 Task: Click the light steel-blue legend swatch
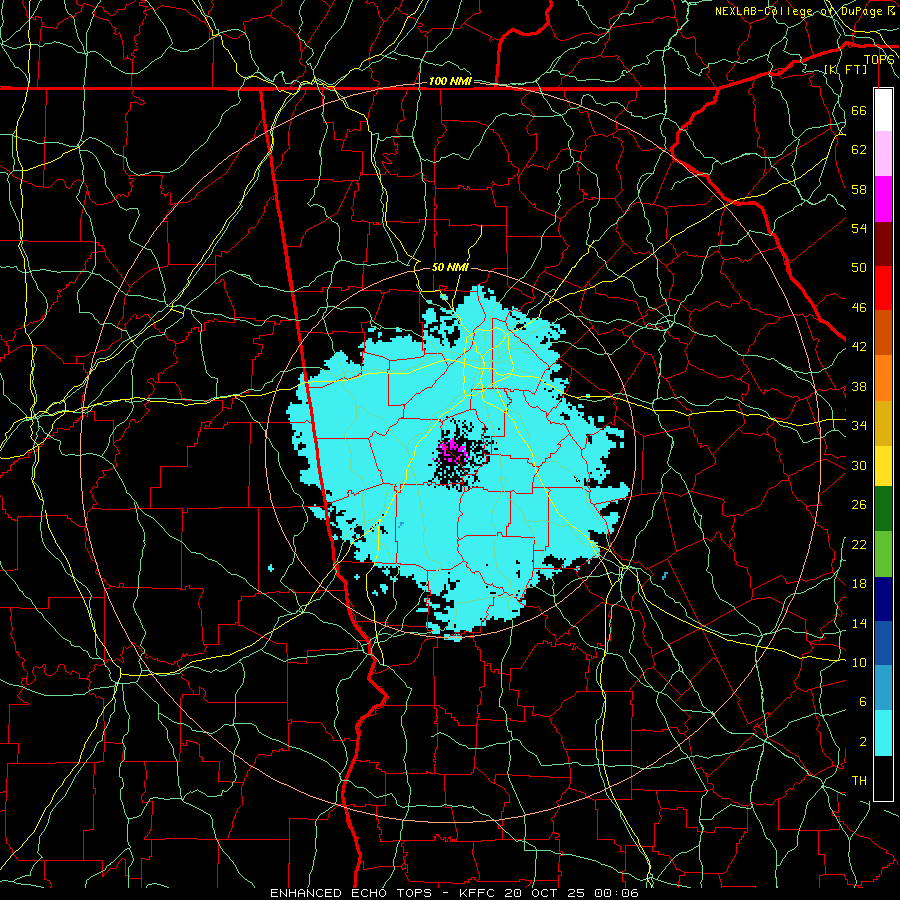(x=883, y=688)
